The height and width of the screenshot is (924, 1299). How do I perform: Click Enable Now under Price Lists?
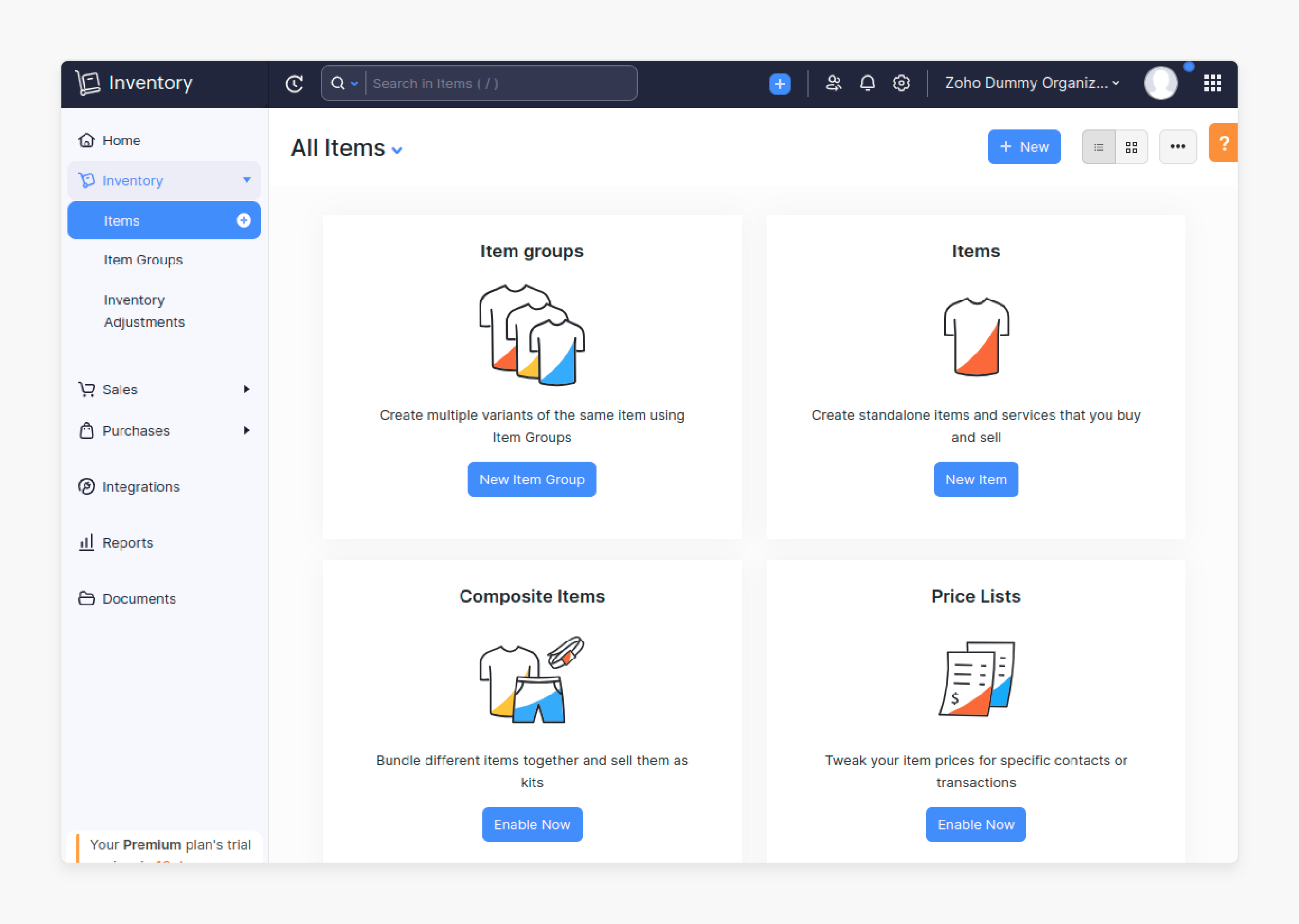point(976,824)
